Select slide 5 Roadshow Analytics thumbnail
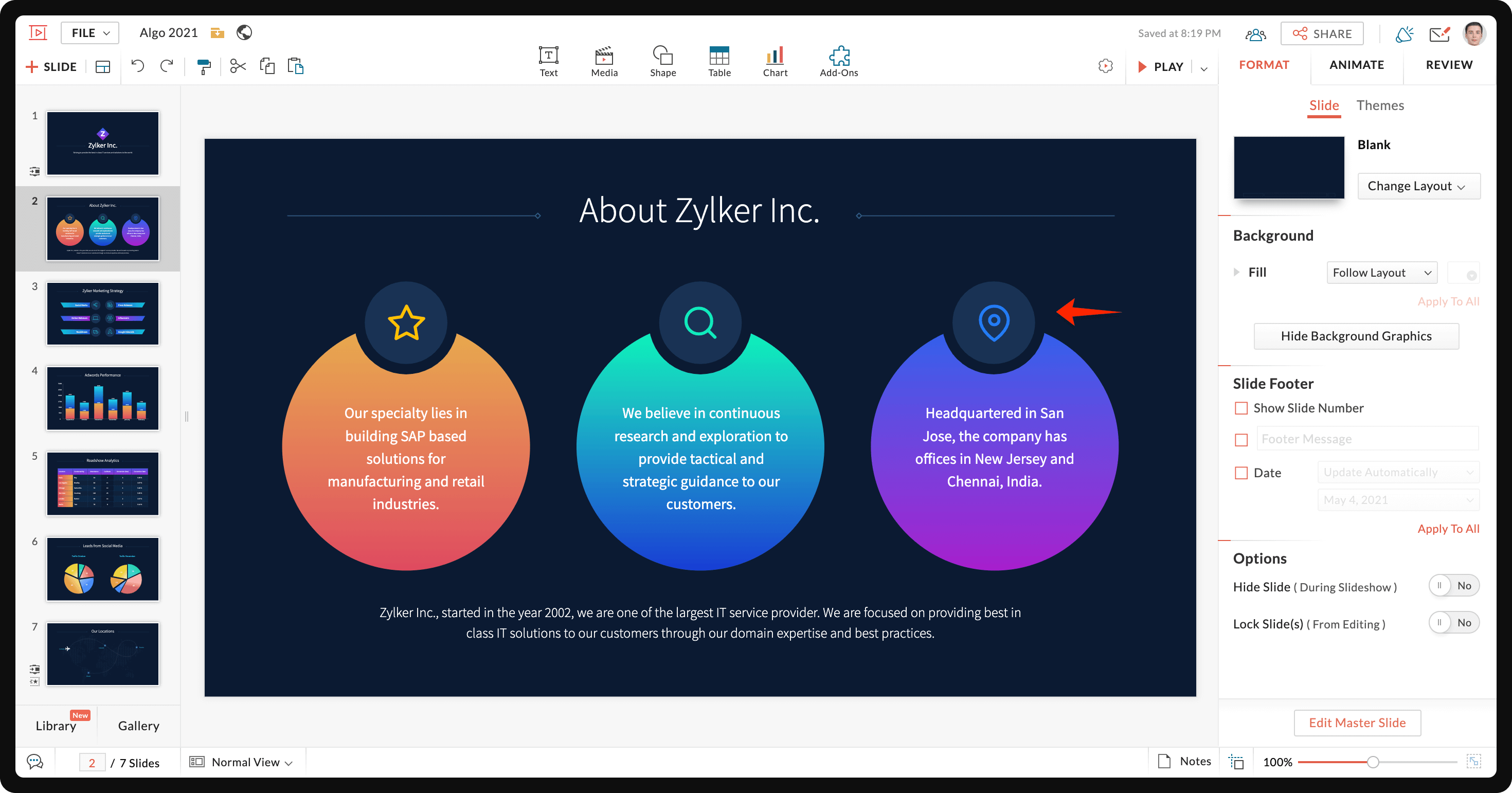Image resolution: width=1512 pixels, height=793 pixels. pyautogui.click(x=103, y=483)
